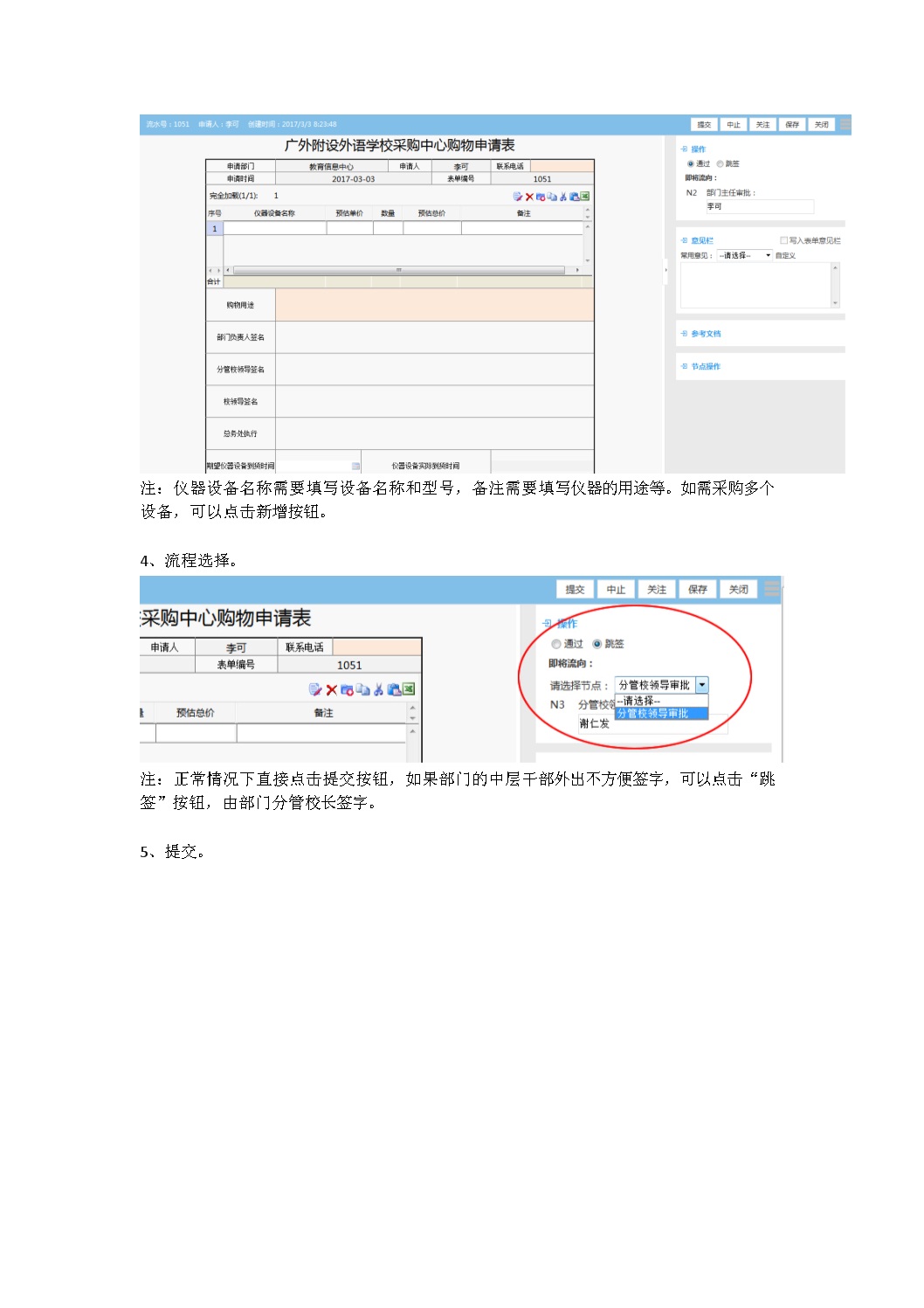This screenshot has height=1308, width=924.
Task: Open the hamburger menu beside the upper 关闭 button
Action: tap(845, 125)
